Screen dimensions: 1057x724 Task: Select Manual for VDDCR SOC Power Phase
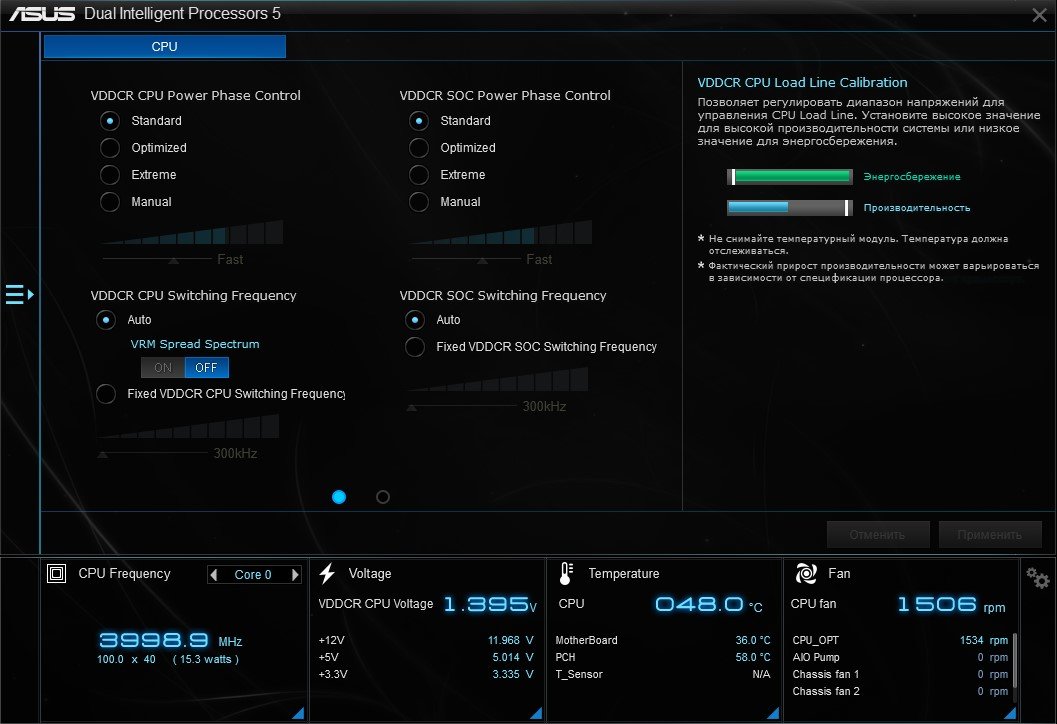(419, 202)
